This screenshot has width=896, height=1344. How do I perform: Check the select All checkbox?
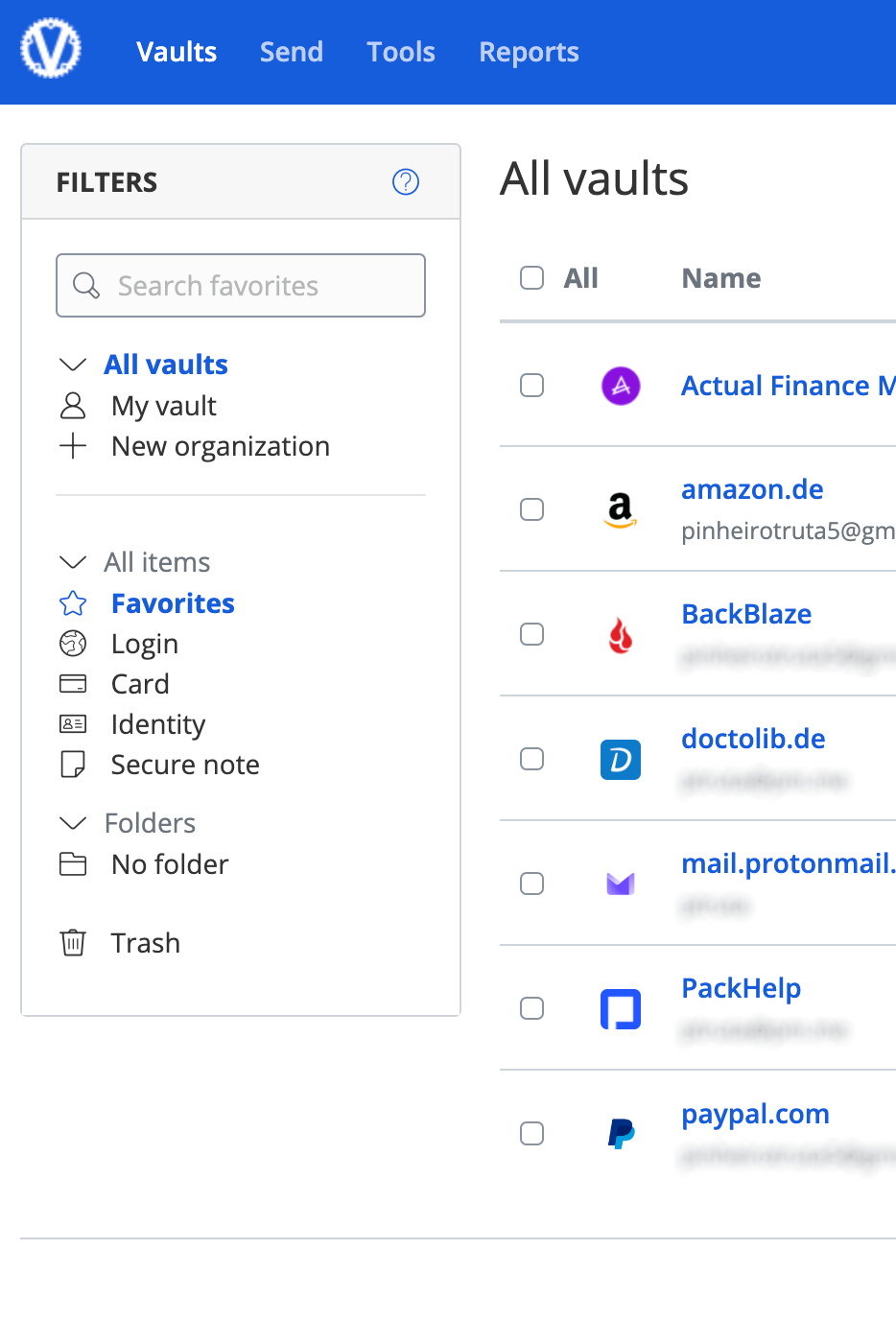click(x=531, y=278)
